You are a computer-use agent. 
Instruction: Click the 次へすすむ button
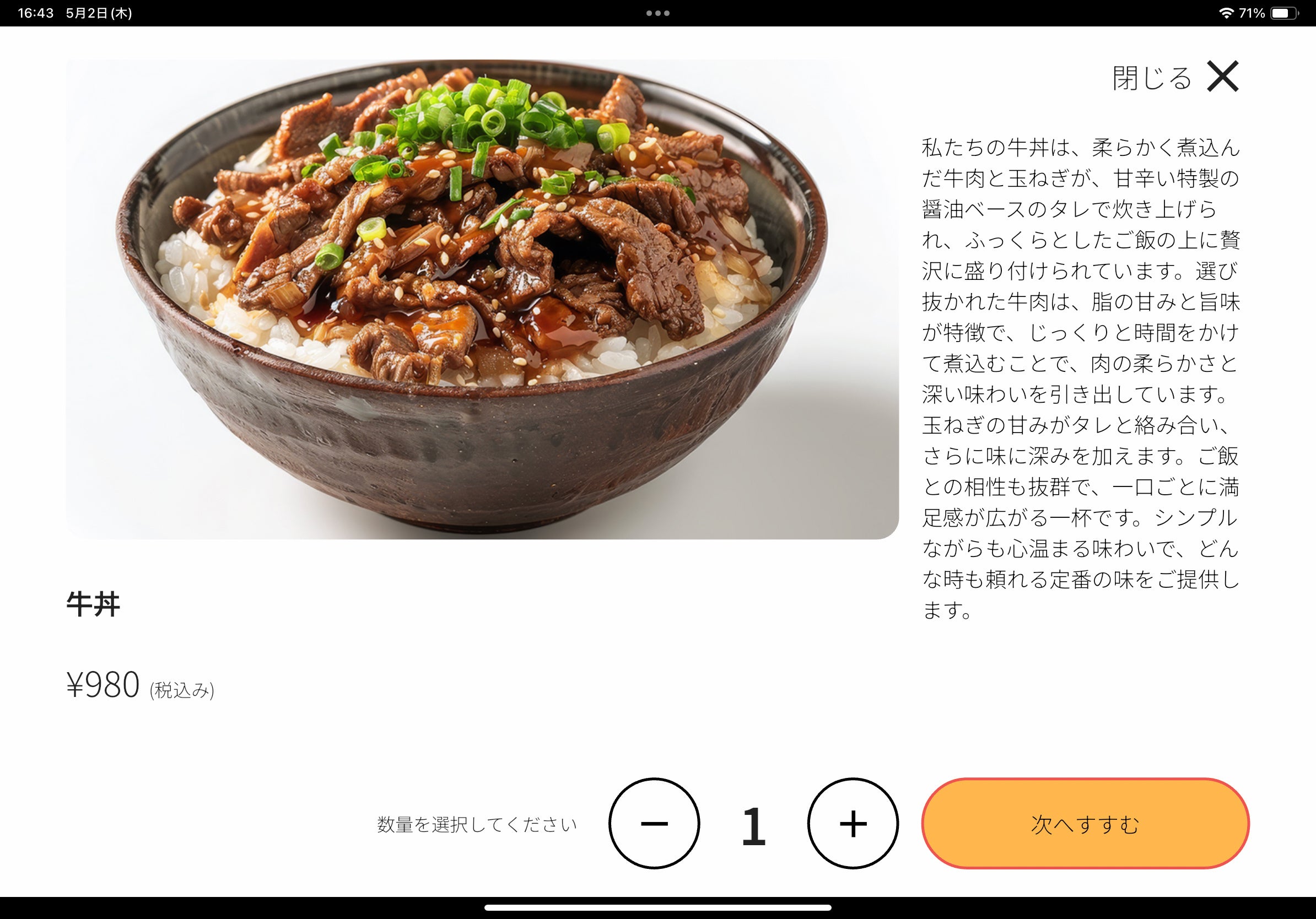coord(1085,823)
